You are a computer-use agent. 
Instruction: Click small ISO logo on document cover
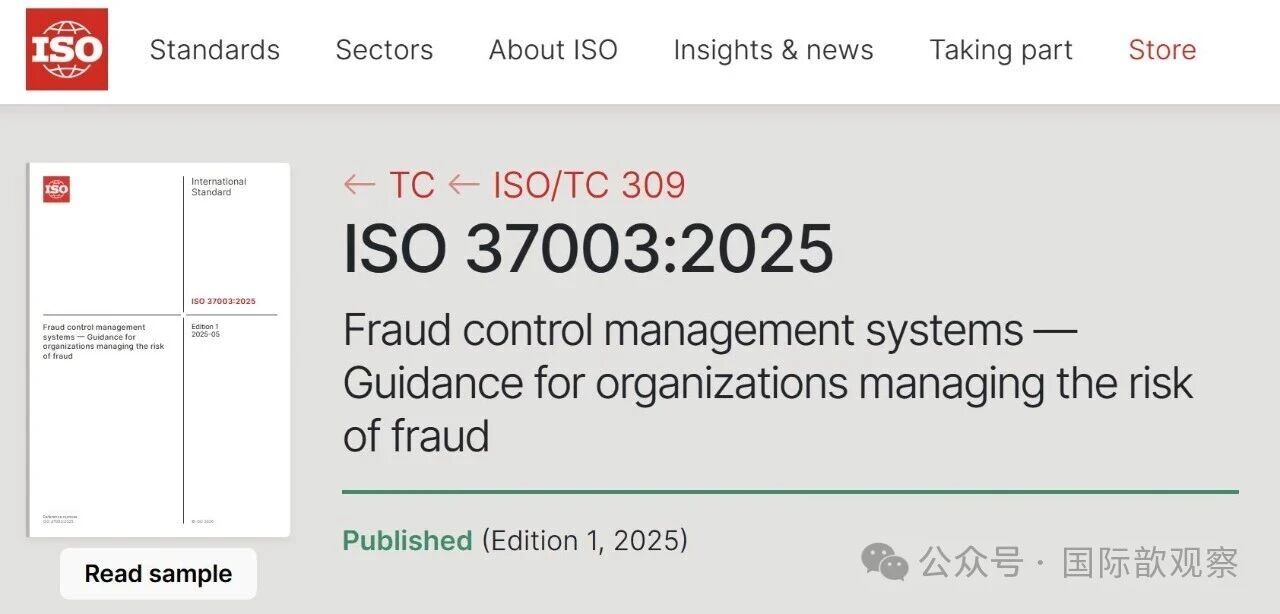click(x=56, y=189)
